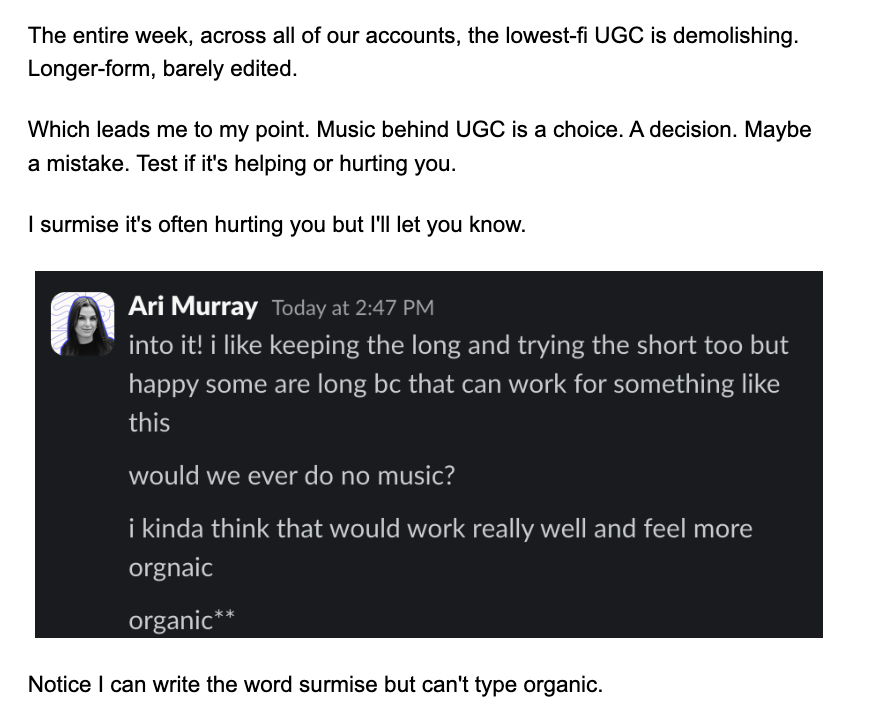The width and height of the screenshot is (884, 712).
Task: Click the message starting "into it! i like"
Action: pyautogui.click(x=458, y=346)
